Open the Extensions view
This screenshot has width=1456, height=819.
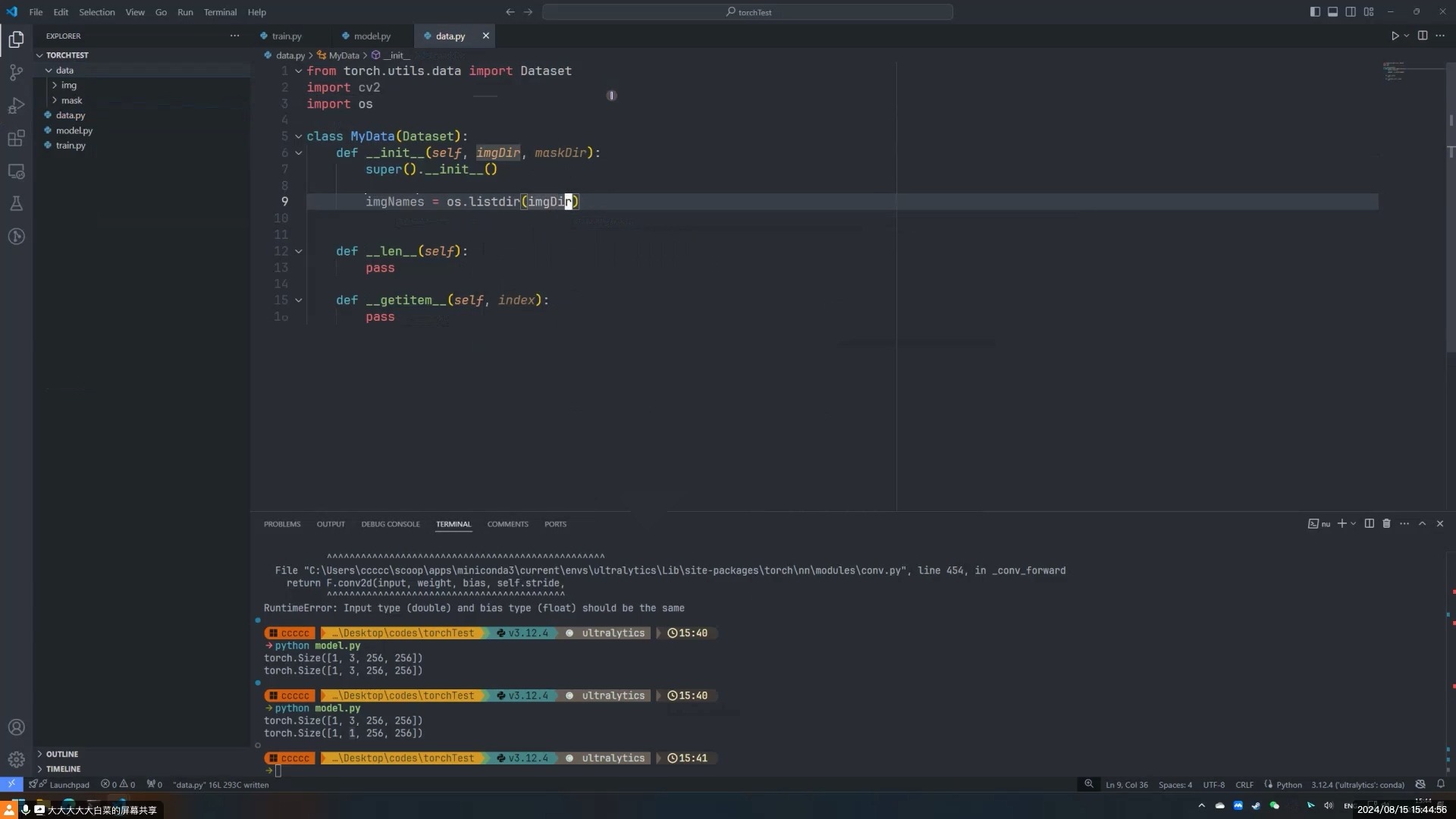click(16, 139)
